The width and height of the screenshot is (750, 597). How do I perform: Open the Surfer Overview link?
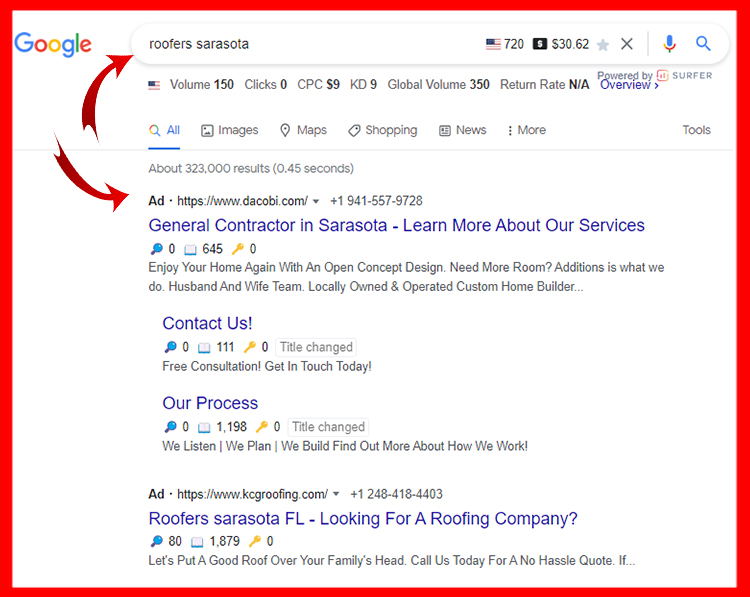[x=629, y=85]
